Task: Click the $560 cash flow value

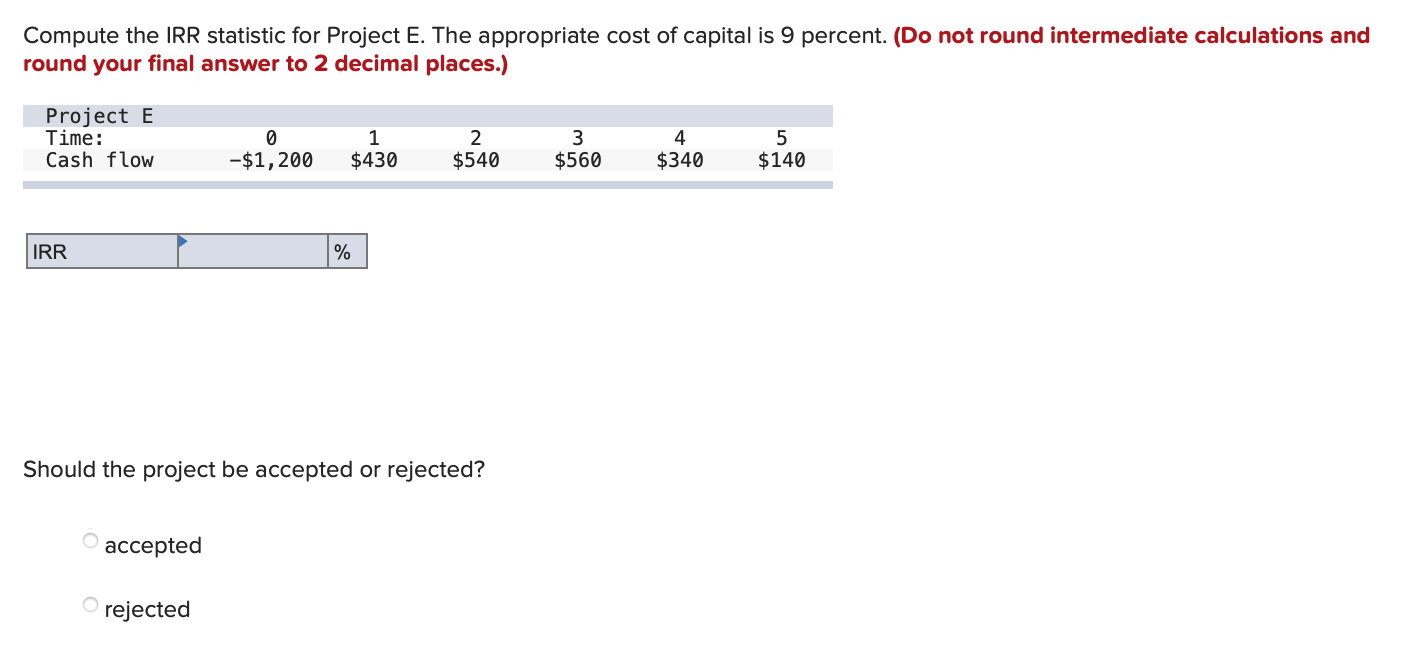Action: pos(578,160)
